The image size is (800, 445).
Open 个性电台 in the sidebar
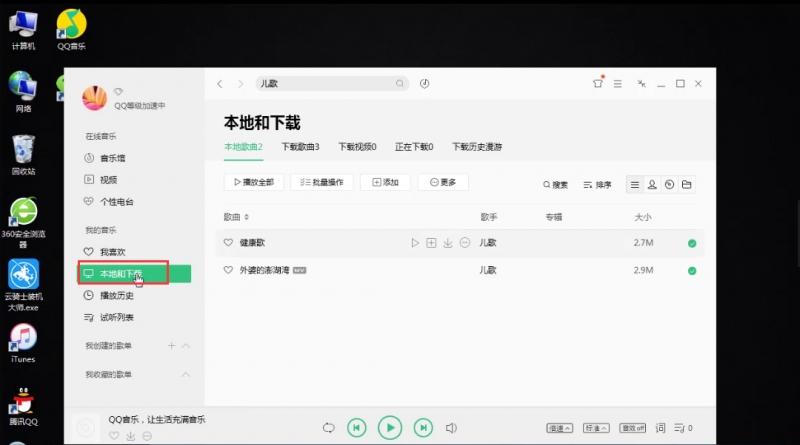coord(116,202)
